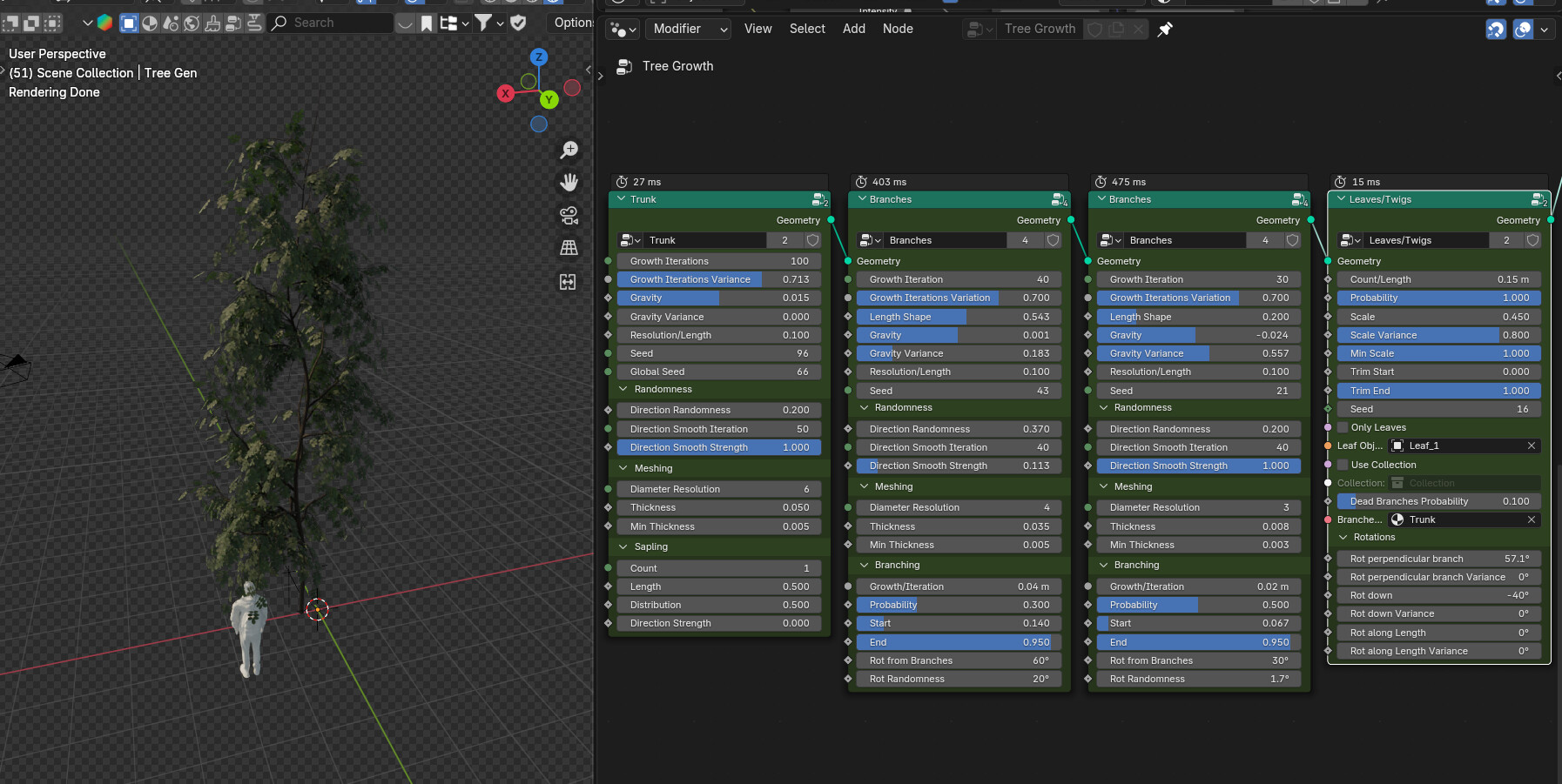Viewport: 1562px width, 784px height.
Task: Toggle the node editor's left side panel arrow
Action: pyautogui.click(x=600, y=76)
